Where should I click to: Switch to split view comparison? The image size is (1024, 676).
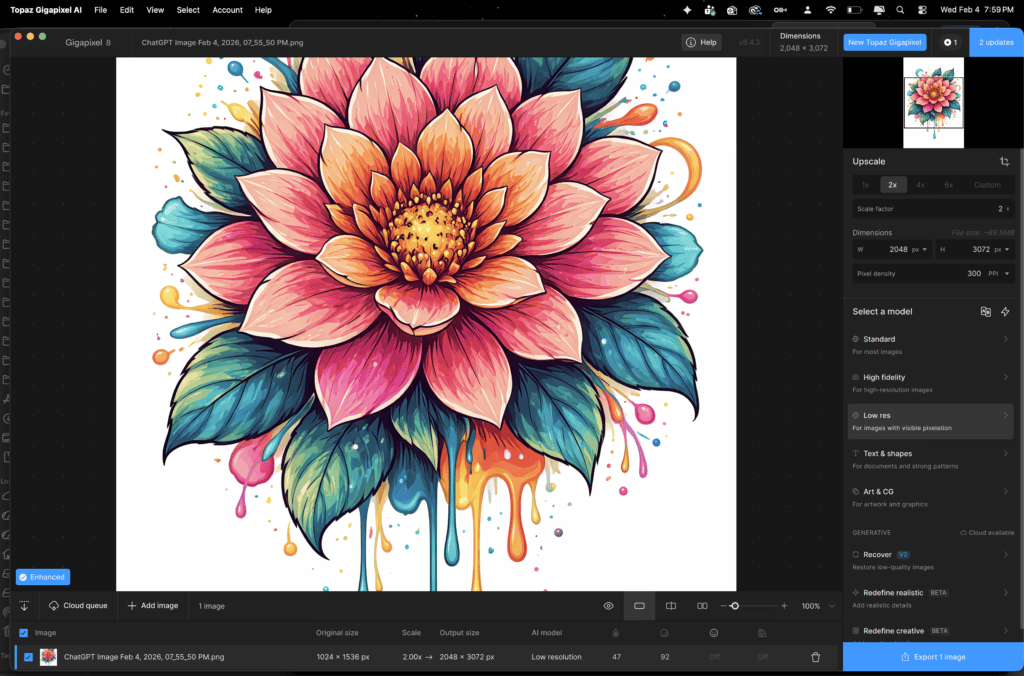(671, 606)
